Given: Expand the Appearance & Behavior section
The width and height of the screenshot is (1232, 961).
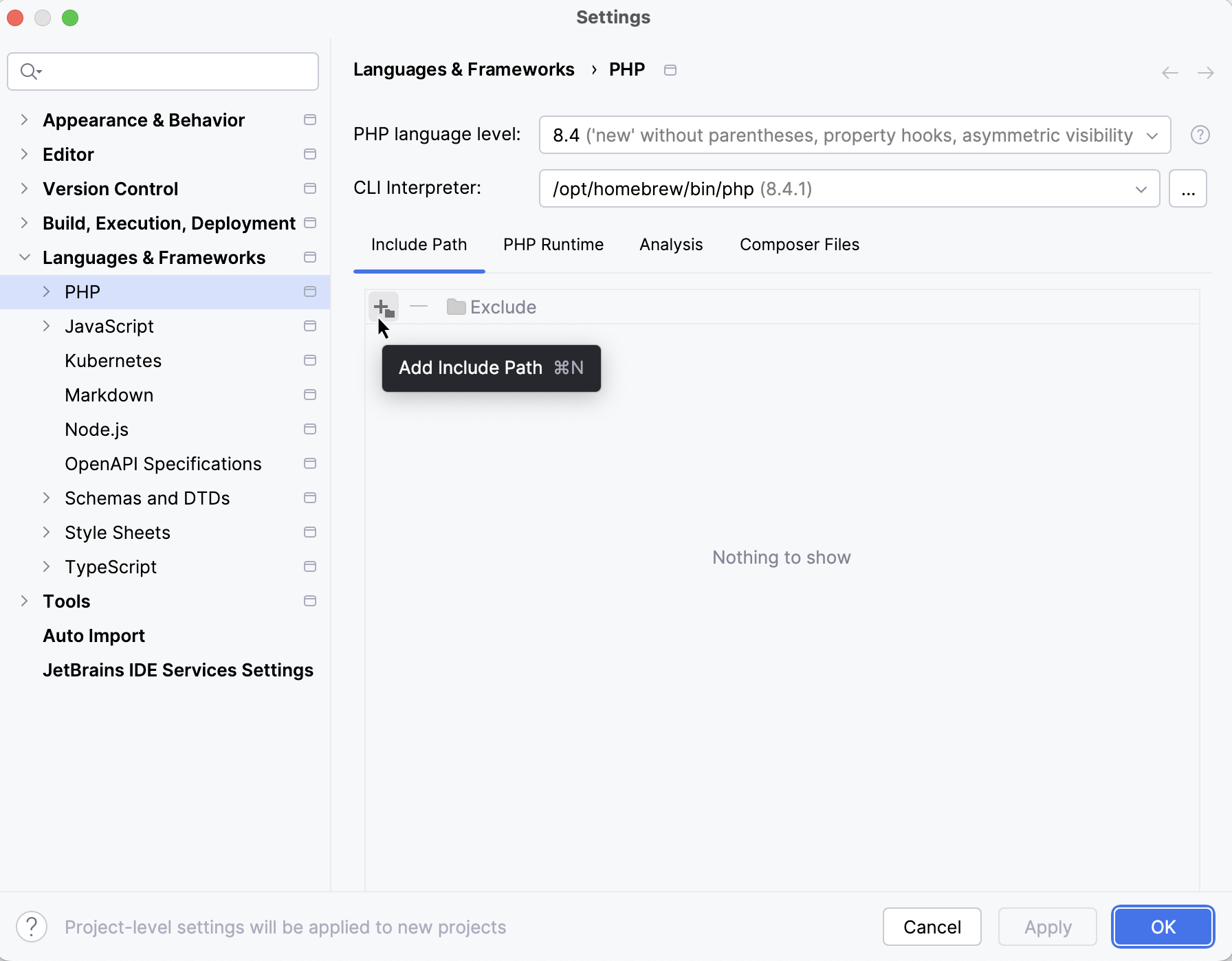Looking at the screenshot, I should [25, 120].
